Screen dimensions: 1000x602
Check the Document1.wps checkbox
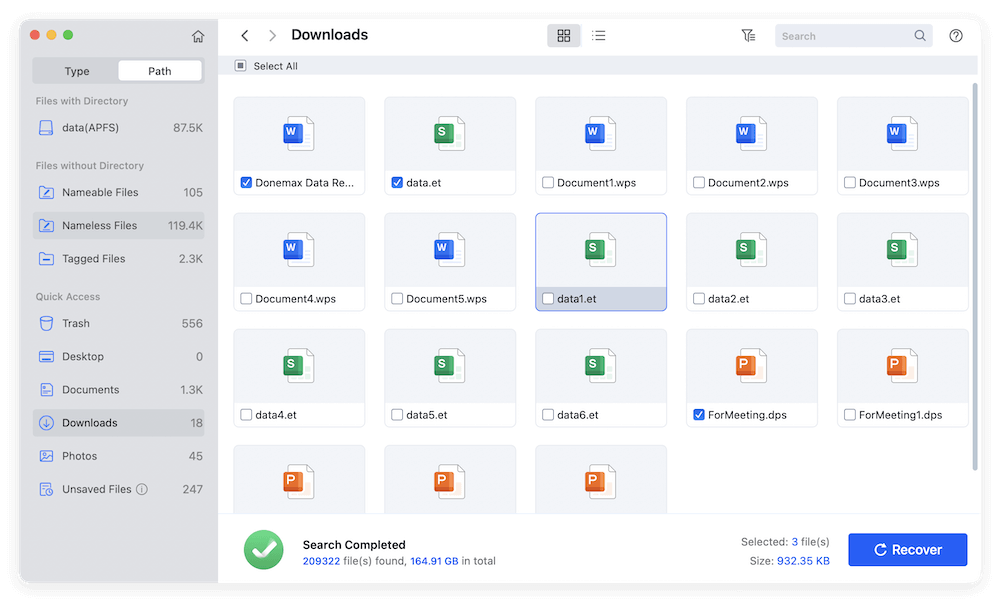click(547, 182)
